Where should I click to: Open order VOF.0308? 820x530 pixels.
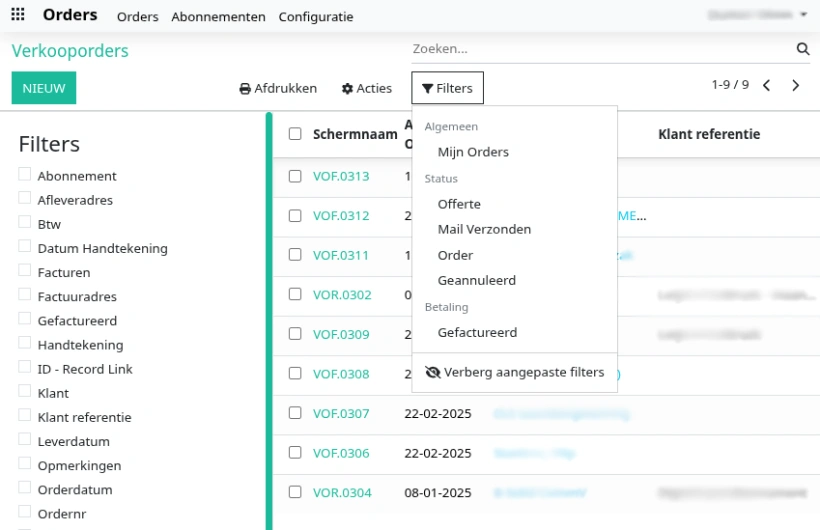[341, 374]
